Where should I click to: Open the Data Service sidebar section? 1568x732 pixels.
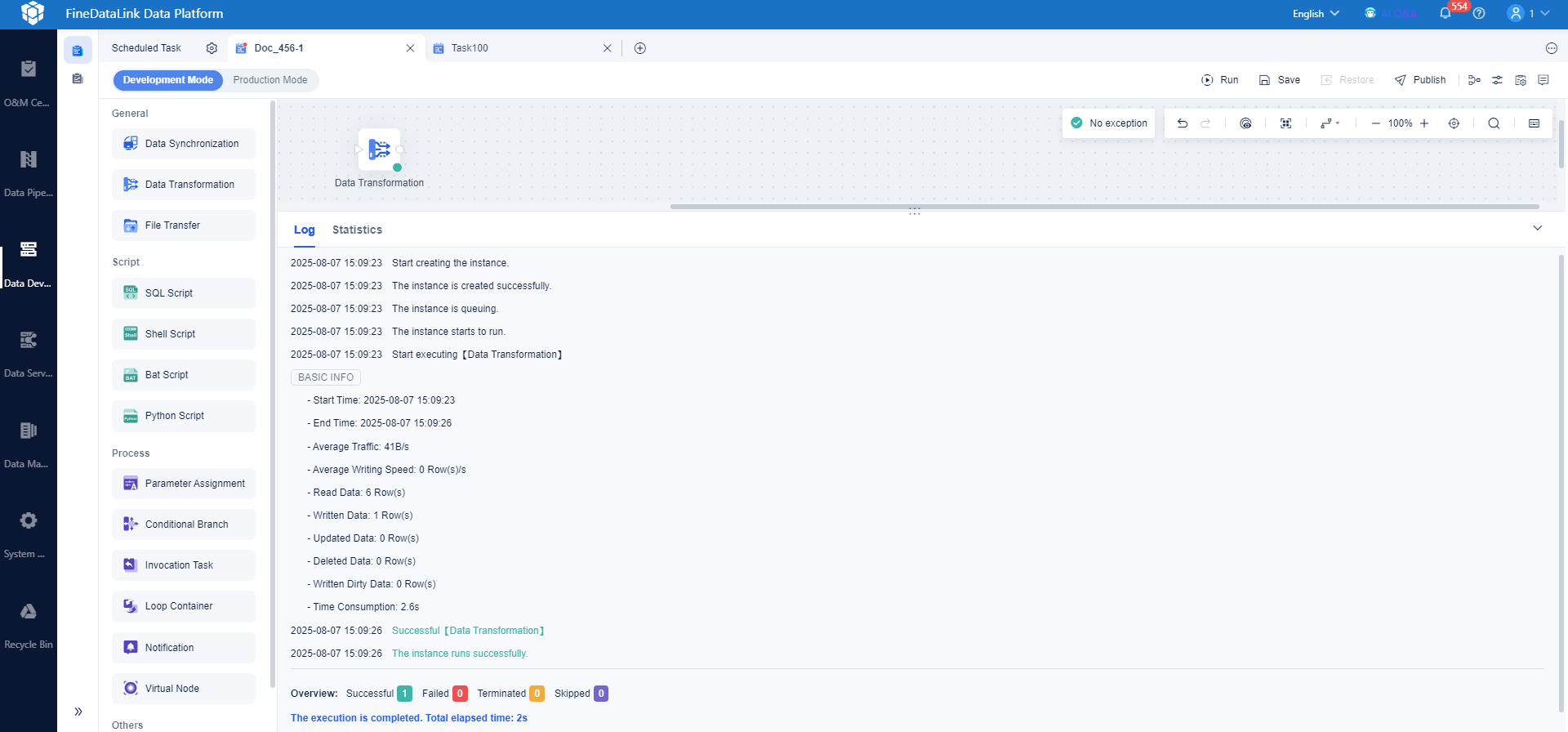point(29,354)
